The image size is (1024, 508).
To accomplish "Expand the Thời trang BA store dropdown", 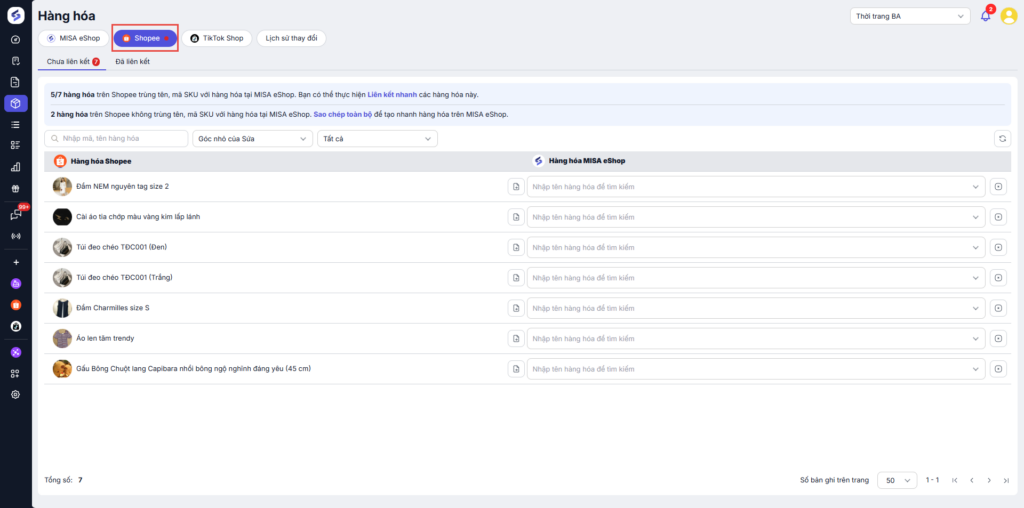I will click(909, 16).
